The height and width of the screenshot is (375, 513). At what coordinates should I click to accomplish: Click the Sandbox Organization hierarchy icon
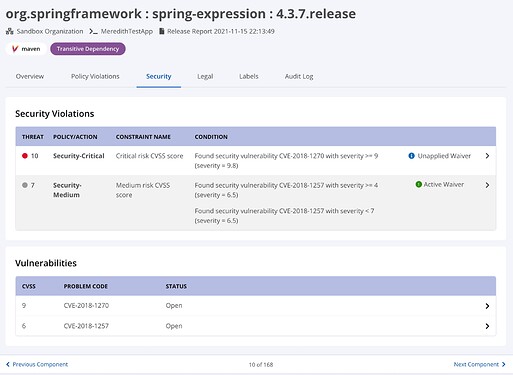point(10,32)
